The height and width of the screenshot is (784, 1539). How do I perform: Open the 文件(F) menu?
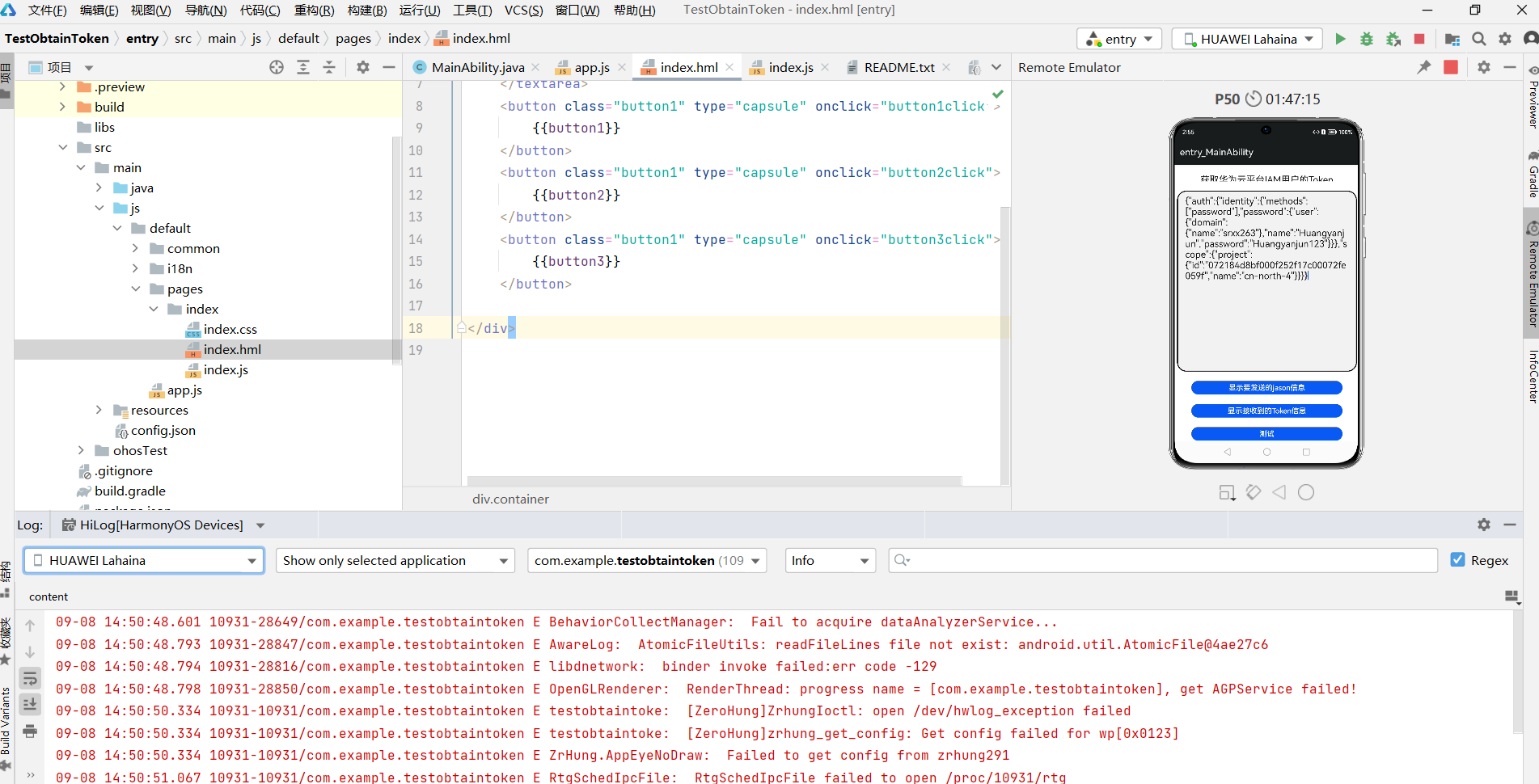click(x=47, y=11)
